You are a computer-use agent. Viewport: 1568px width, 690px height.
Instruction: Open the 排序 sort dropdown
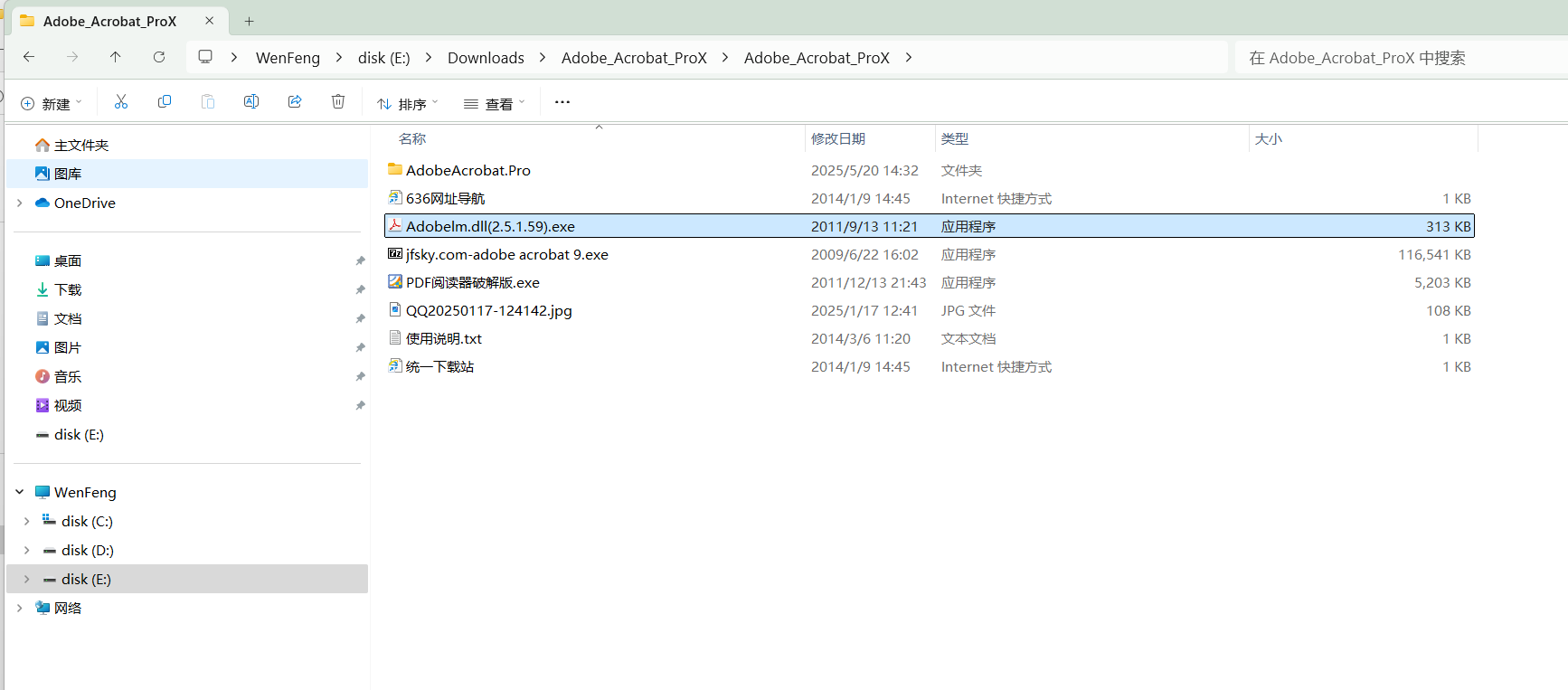408,104
